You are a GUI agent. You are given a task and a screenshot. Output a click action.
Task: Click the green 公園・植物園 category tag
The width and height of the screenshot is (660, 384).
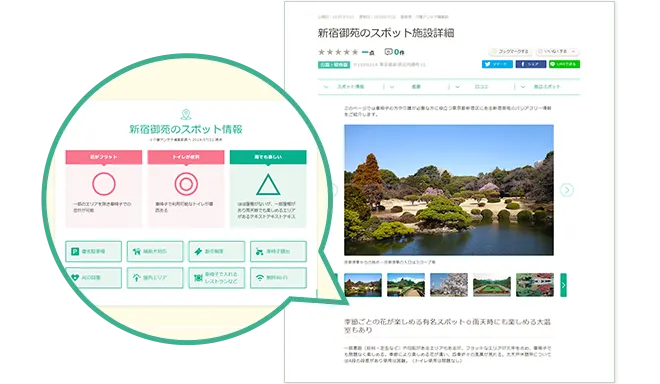coord(333,65)
